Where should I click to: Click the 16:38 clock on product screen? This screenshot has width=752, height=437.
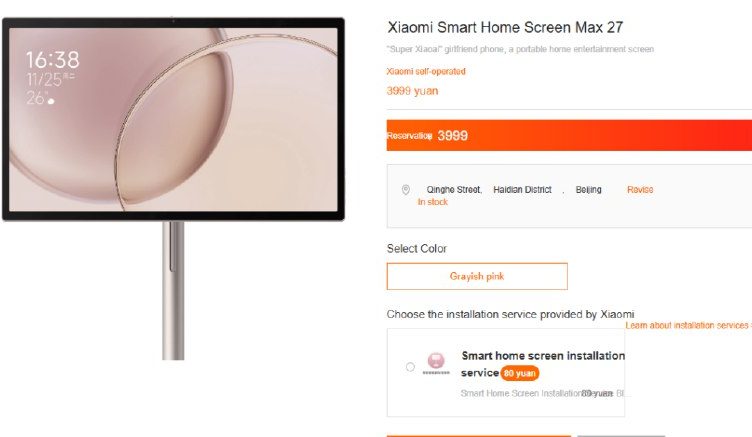coord(53,60)
